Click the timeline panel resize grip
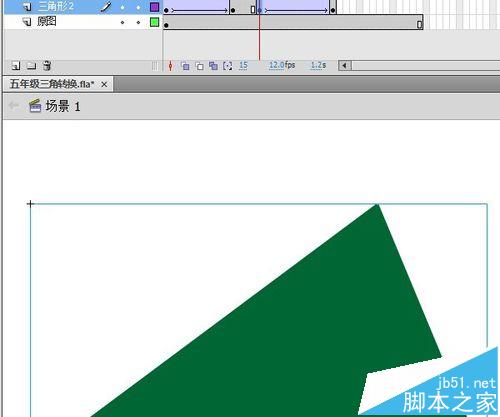 point(155,66)
